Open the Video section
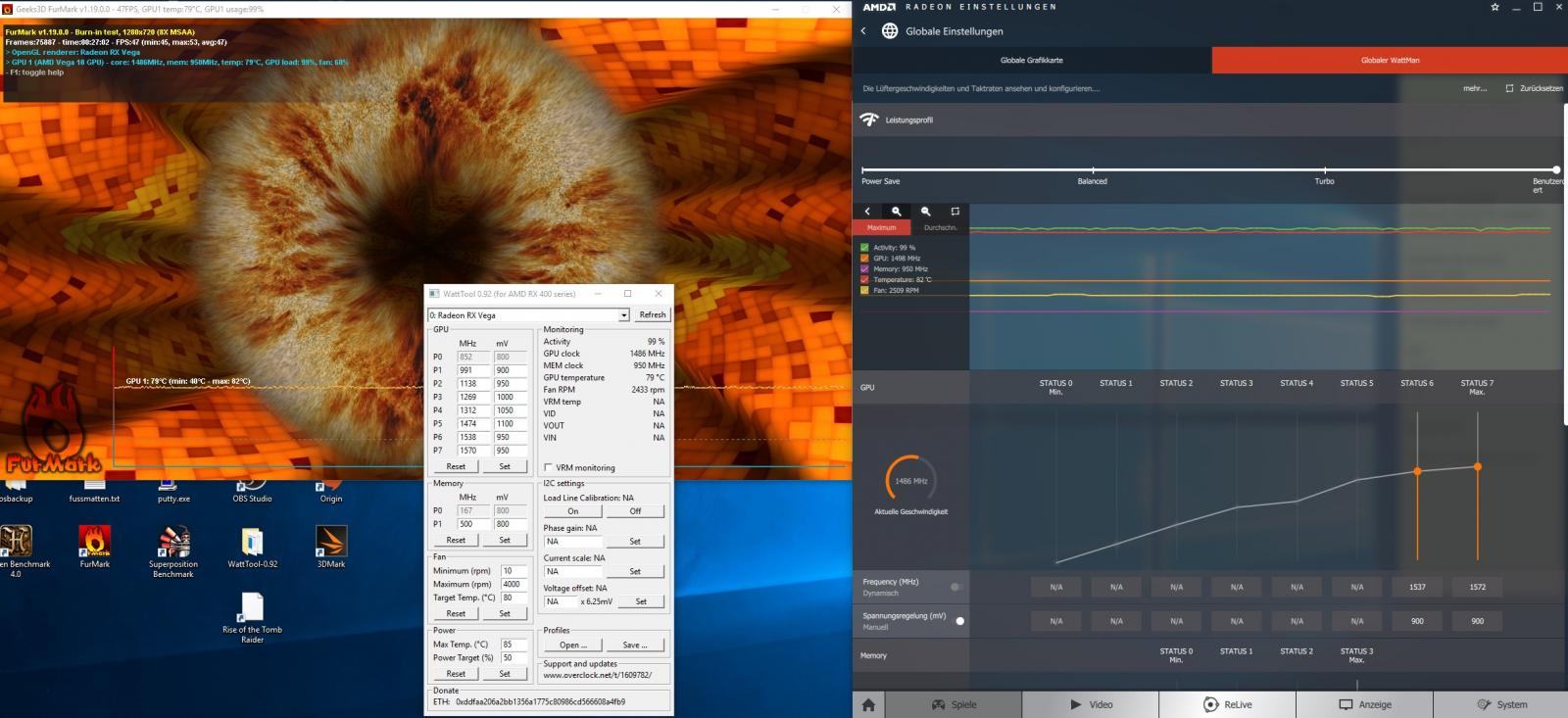Image resolution: width=1568 pixels, height=718 pixels. coord(1091,704)
